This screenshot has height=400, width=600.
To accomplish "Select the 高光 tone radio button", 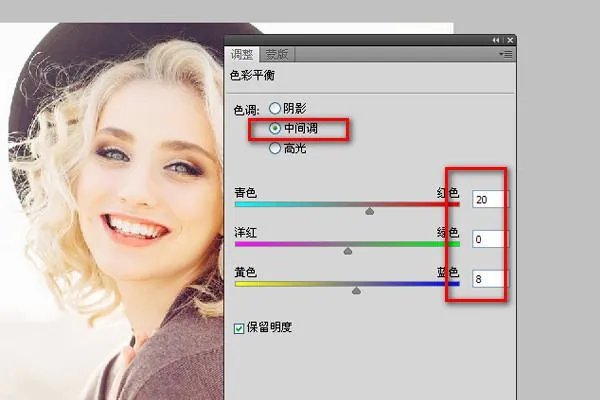I will 274,148.
